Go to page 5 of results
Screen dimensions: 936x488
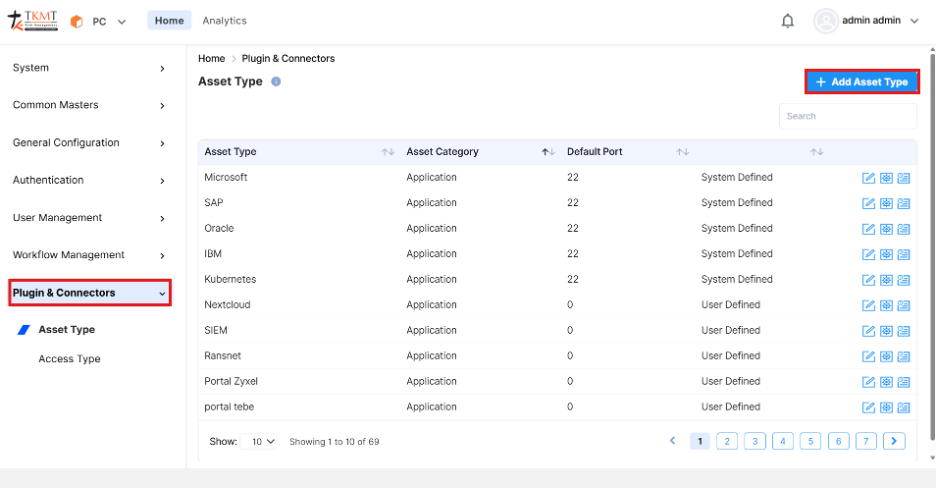click(811, 441)
